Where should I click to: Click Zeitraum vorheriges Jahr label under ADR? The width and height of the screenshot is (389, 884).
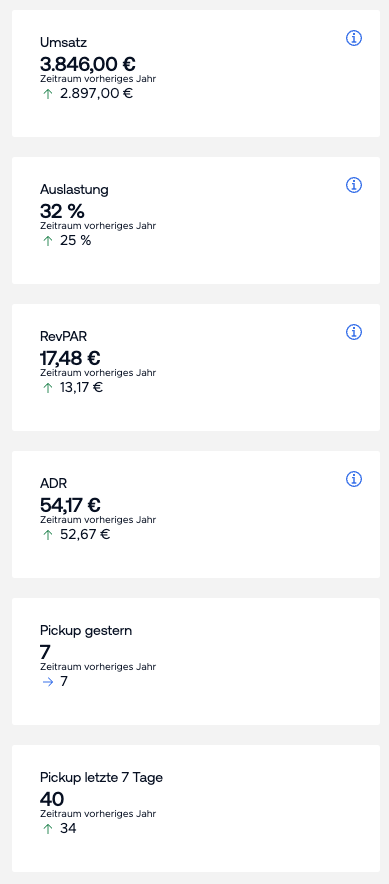pyautogui.click(x=98, y=519)
